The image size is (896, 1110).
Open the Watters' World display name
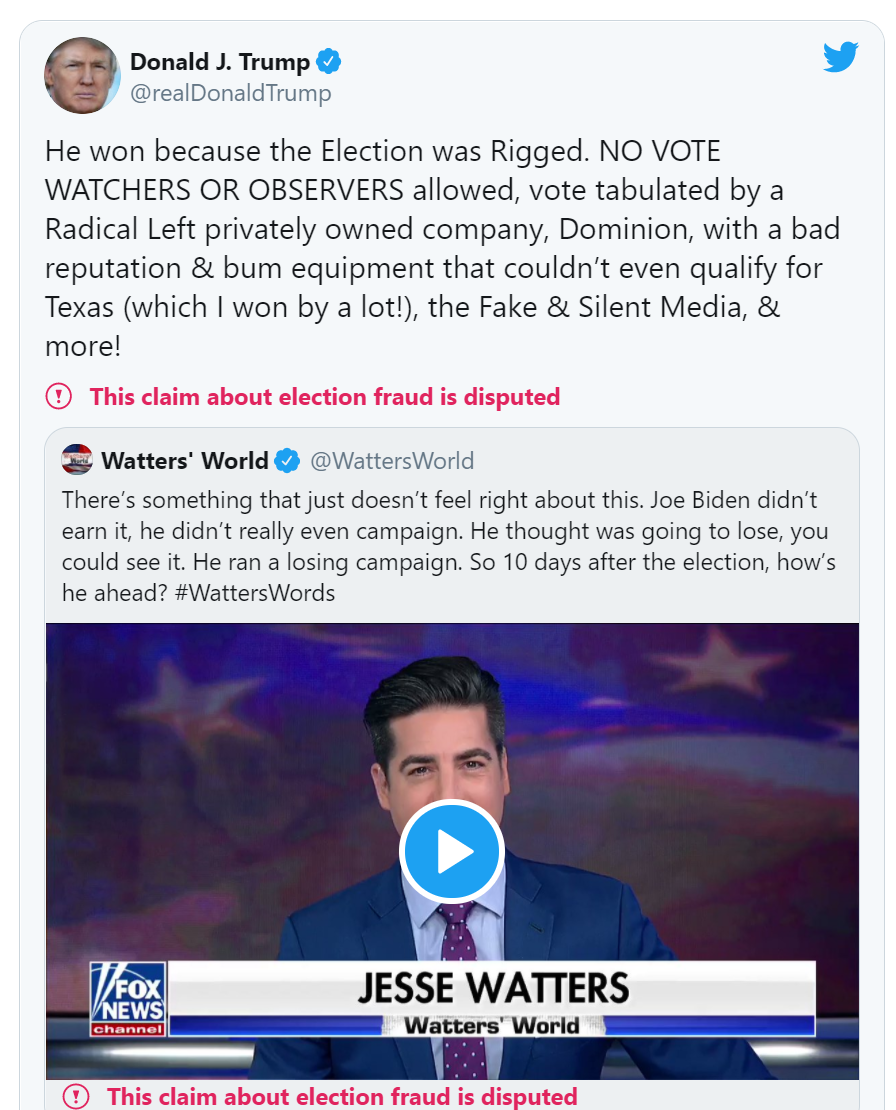coord(185,461)
